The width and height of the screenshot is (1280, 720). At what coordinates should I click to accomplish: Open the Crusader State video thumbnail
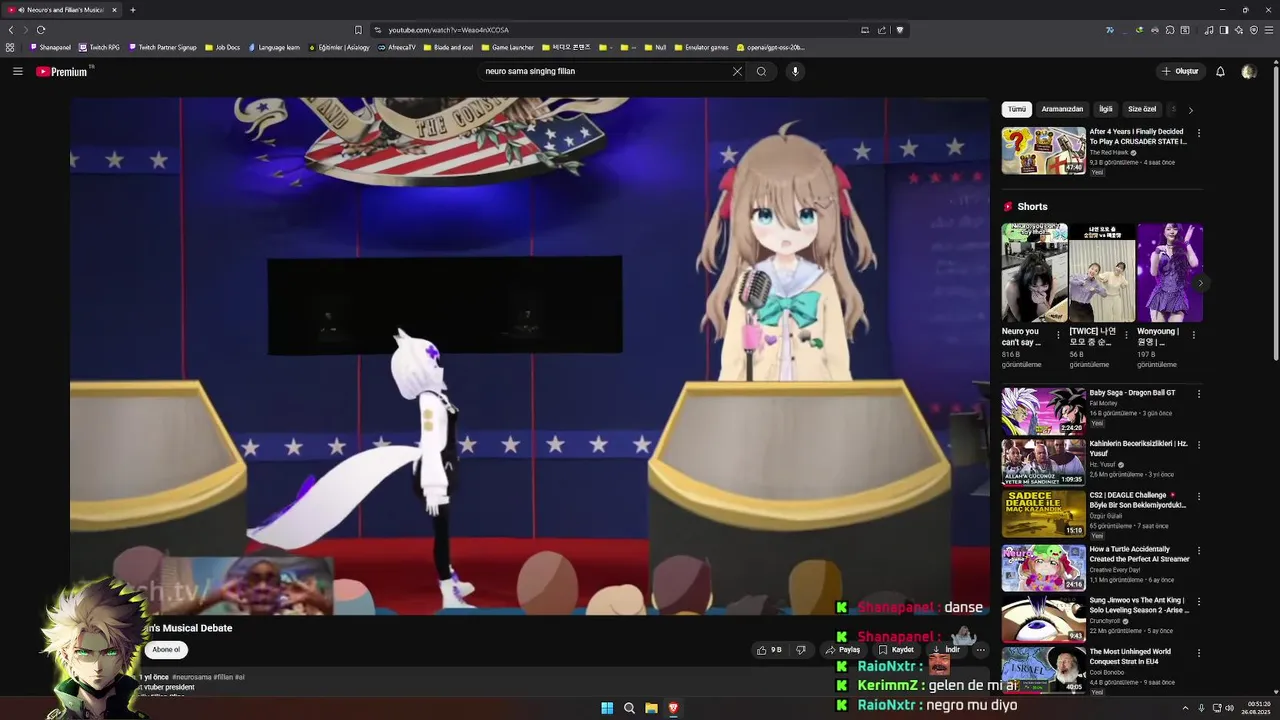1043,151
